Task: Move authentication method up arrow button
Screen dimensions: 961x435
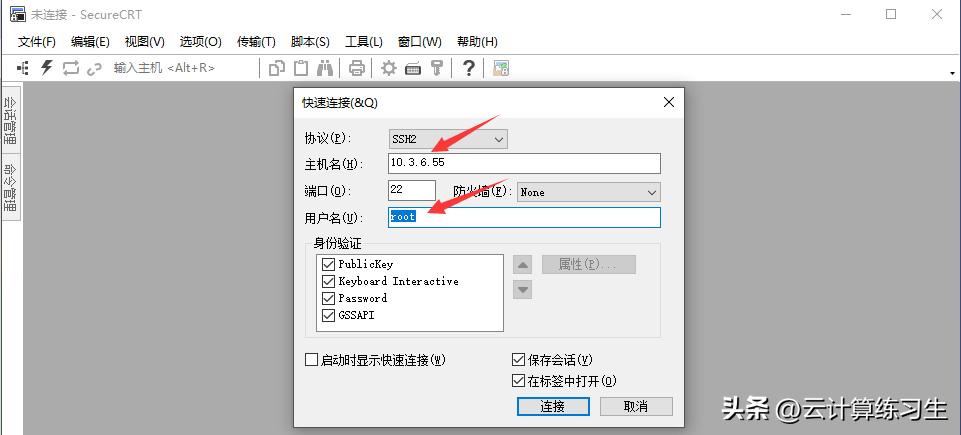Action: (x=522, y=265)
